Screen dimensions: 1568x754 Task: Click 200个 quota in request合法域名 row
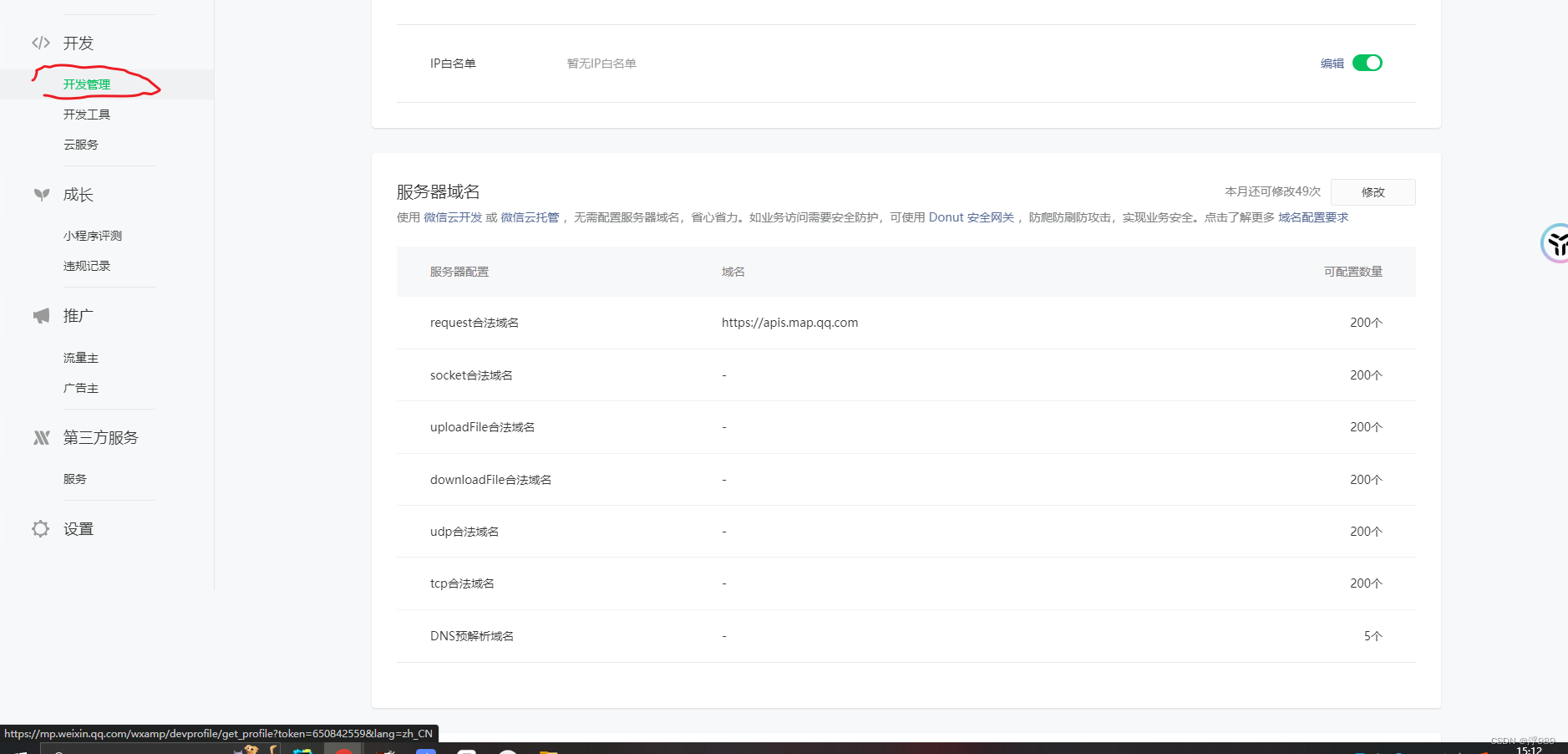click(1367, 323)
